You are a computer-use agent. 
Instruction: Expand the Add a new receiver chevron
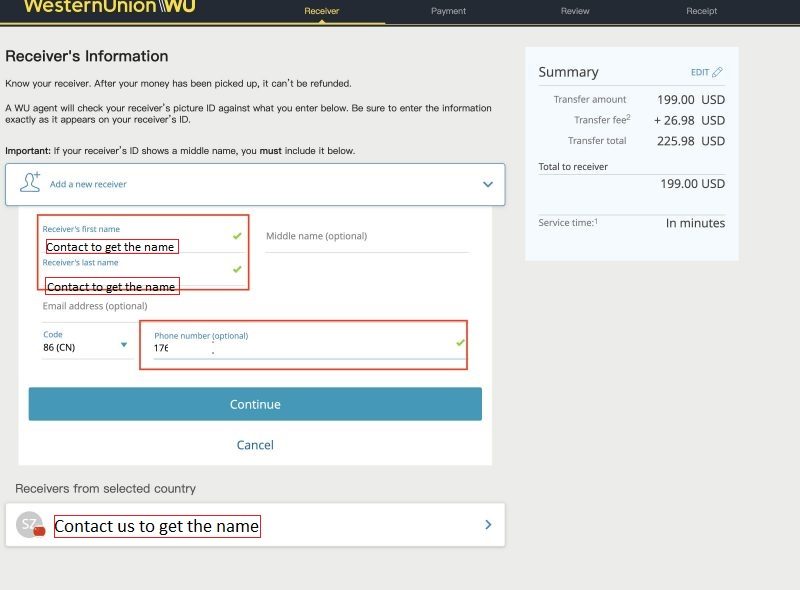[x=487, y=185]
